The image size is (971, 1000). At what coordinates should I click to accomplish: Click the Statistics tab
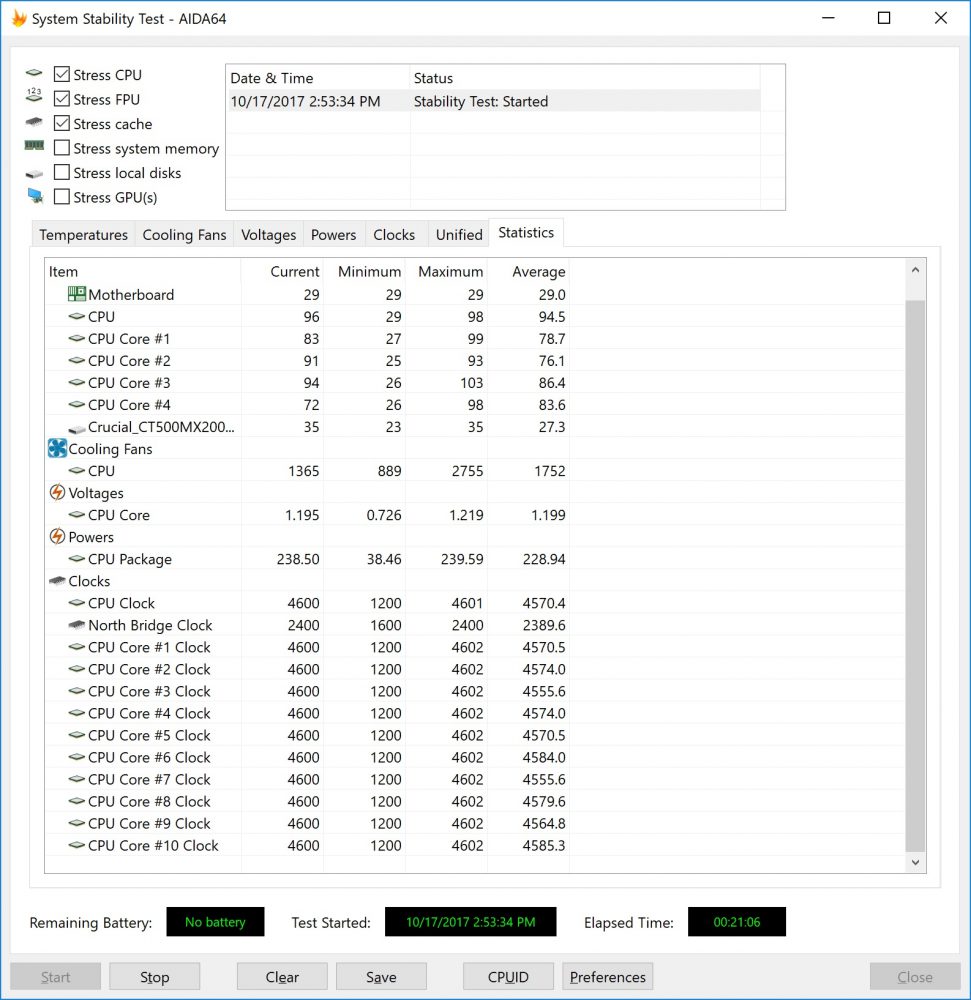[526, 233]
